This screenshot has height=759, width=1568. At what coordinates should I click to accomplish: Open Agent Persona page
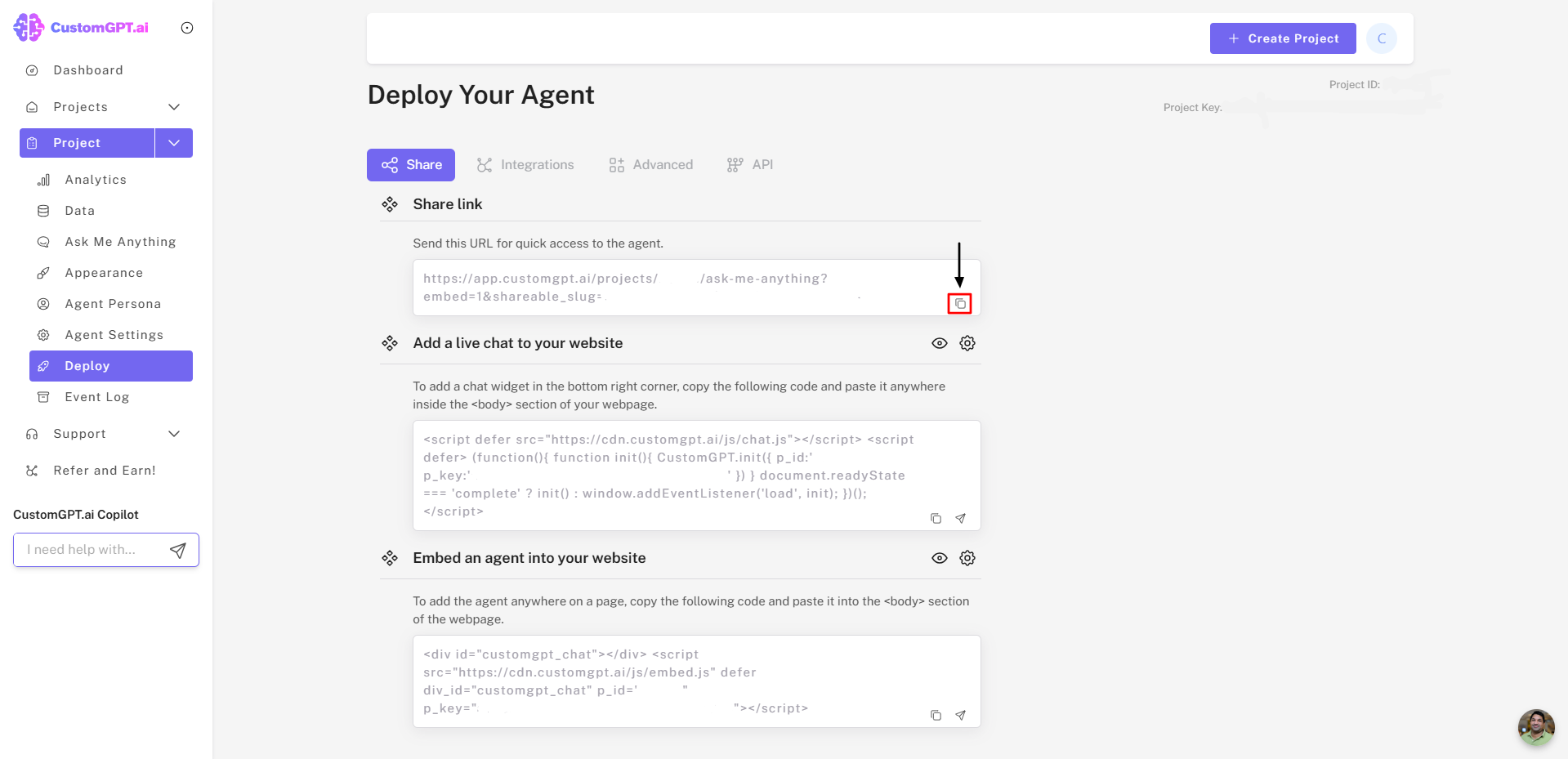tap(113, 304)
